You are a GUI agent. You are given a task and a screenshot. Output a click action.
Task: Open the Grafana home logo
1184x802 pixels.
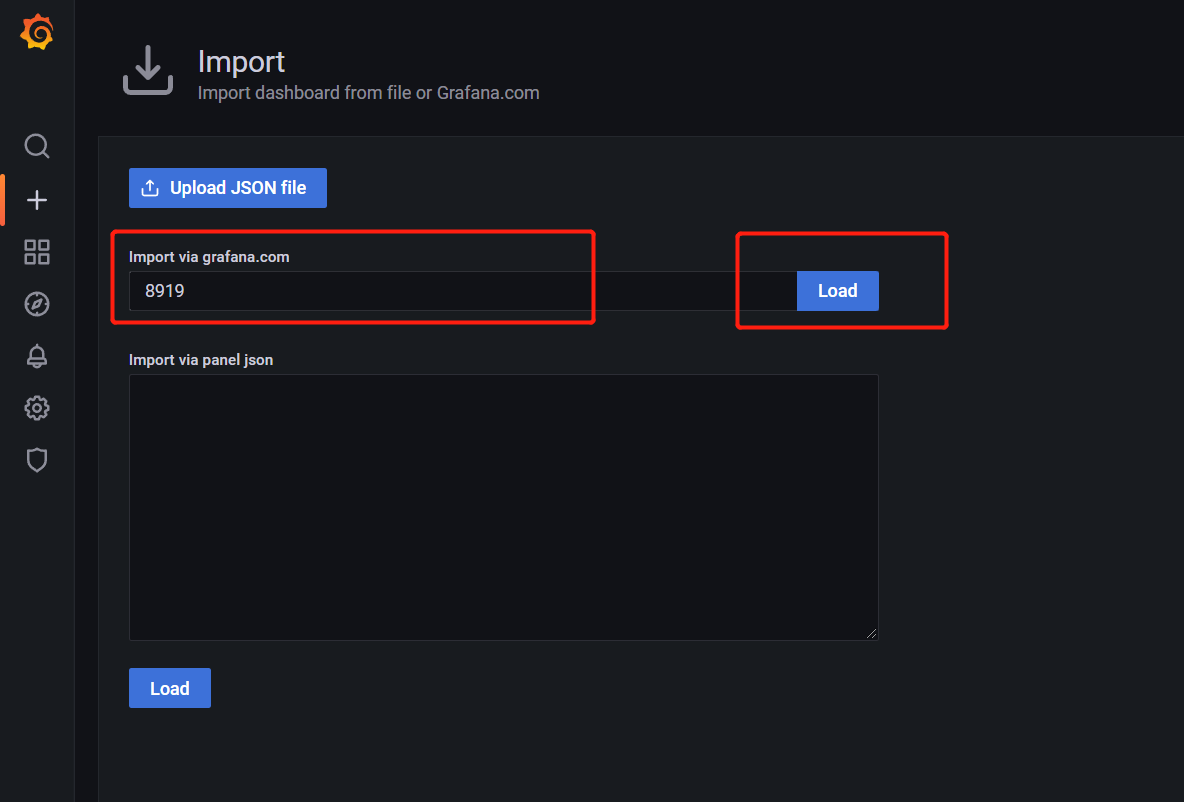tap(37, 32)
